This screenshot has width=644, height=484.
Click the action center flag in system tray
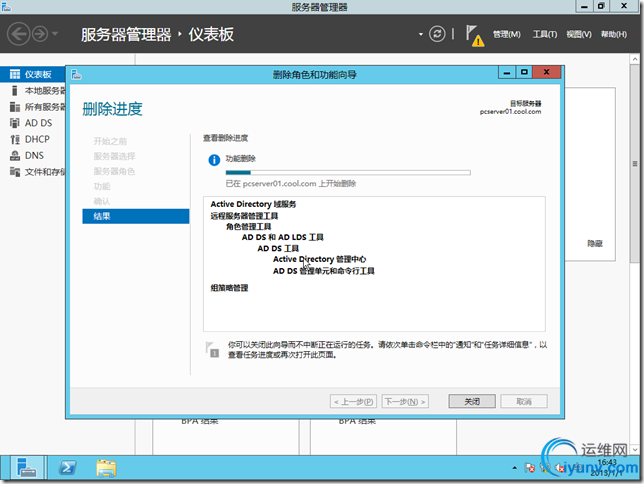click(529, 468)
